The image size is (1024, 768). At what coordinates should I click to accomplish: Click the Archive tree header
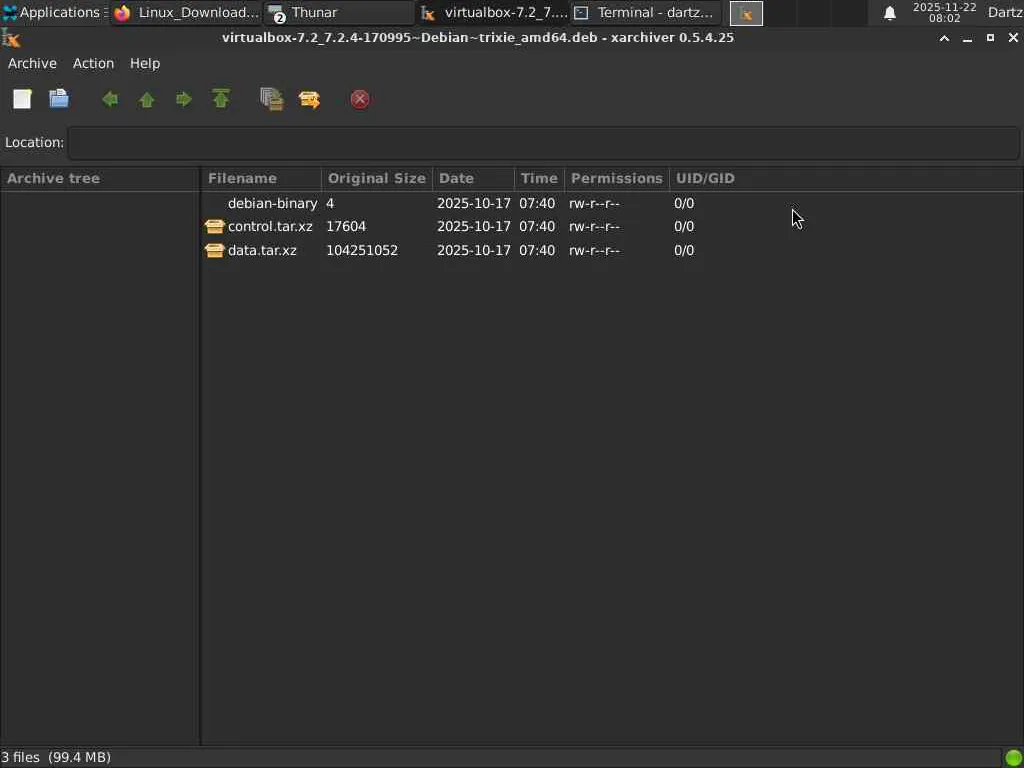(100, 178)
